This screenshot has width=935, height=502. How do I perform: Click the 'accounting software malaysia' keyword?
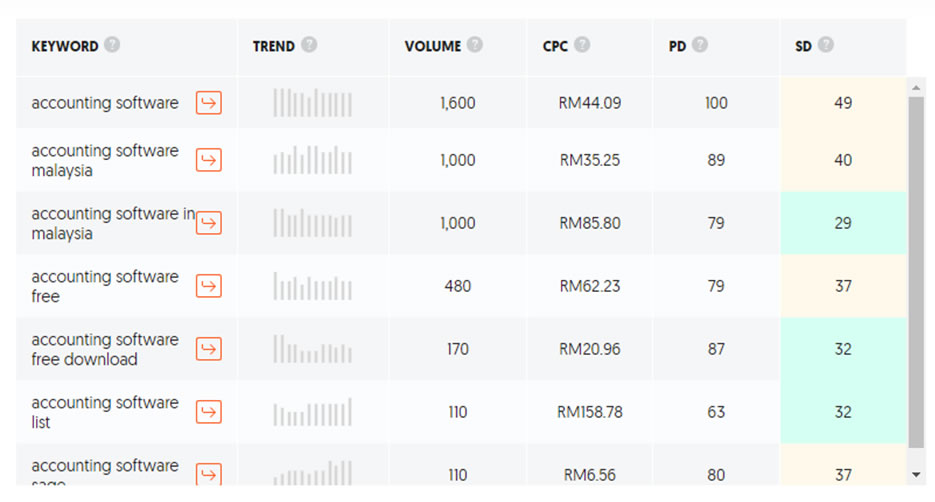click(x=104, y=160)
